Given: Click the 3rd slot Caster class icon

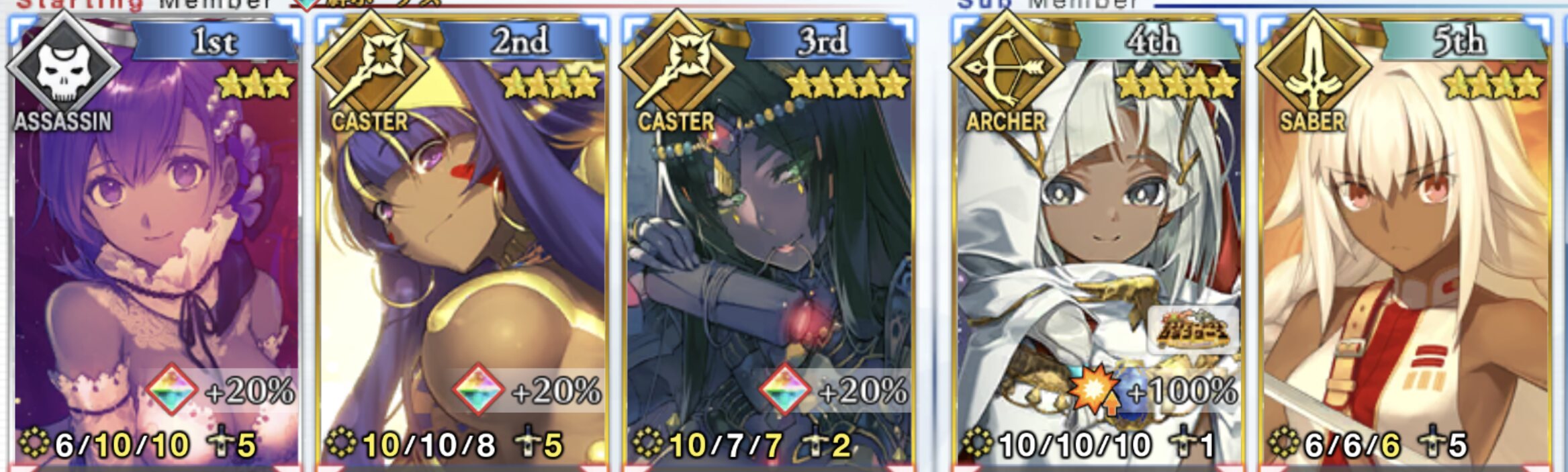Looking at the screenshot, I should 676,67.
